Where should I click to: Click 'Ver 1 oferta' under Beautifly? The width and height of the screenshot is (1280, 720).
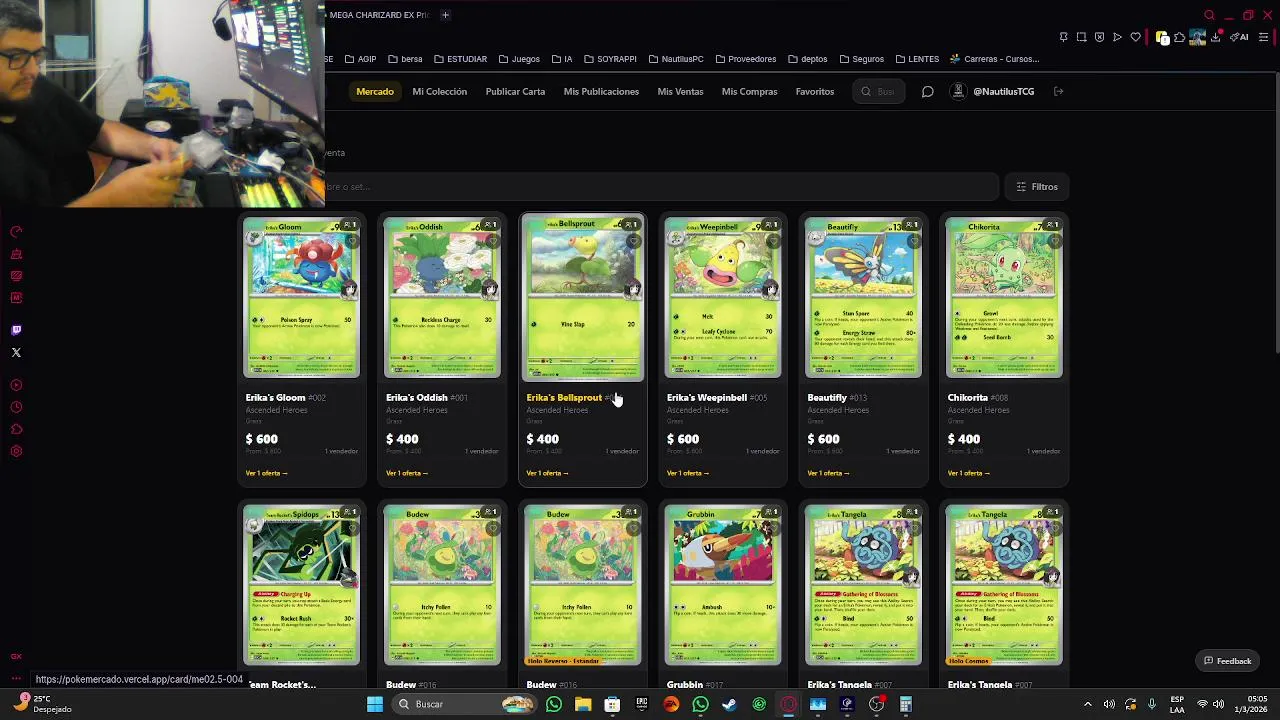(x=828, y=473)
